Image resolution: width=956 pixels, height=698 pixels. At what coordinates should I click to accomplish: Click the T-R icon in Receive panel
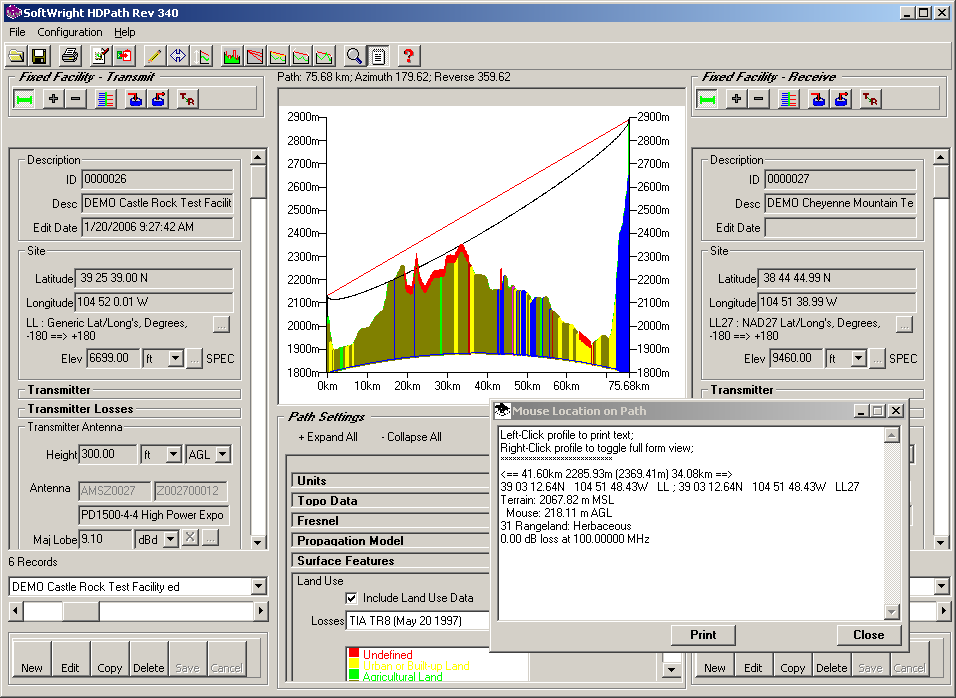870,99
